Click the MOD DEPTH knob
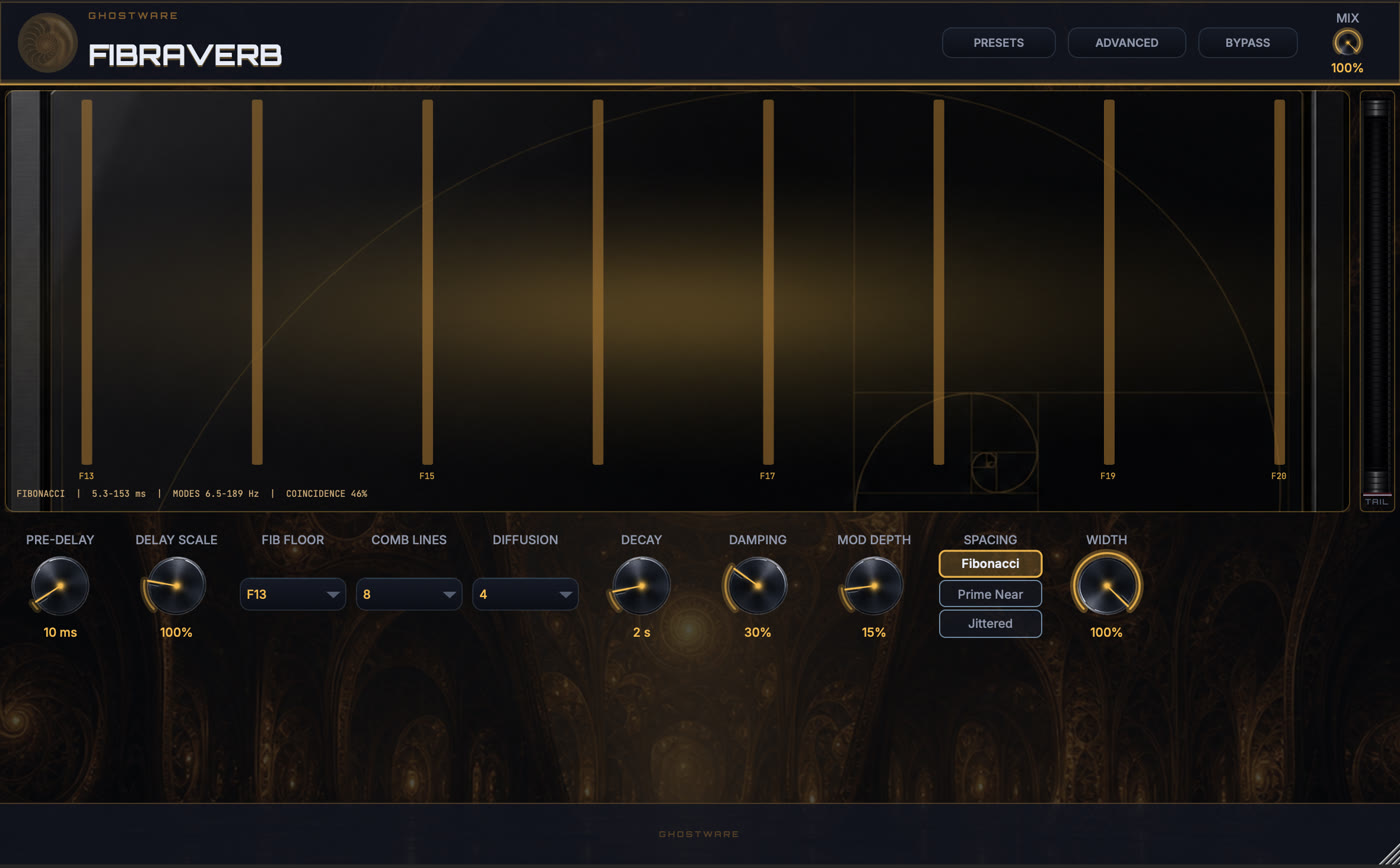 [874, 586]
